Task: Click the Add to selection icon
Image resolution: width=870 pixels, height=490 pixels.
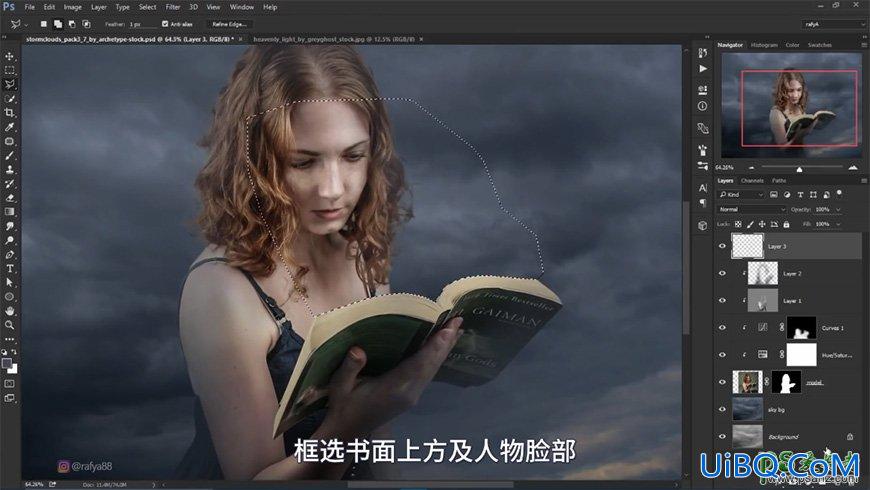Action: tap(58, 24)
